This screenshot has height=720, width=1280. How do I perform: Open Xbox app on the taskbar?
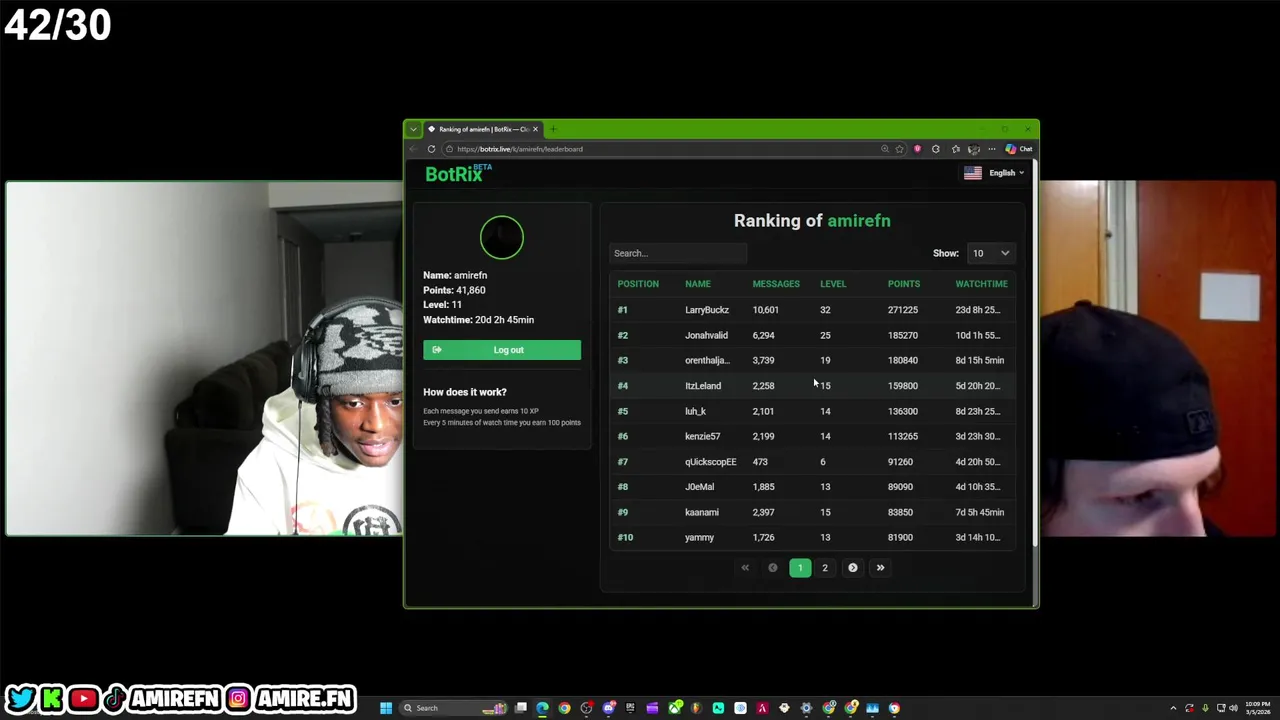pos(675,708)
